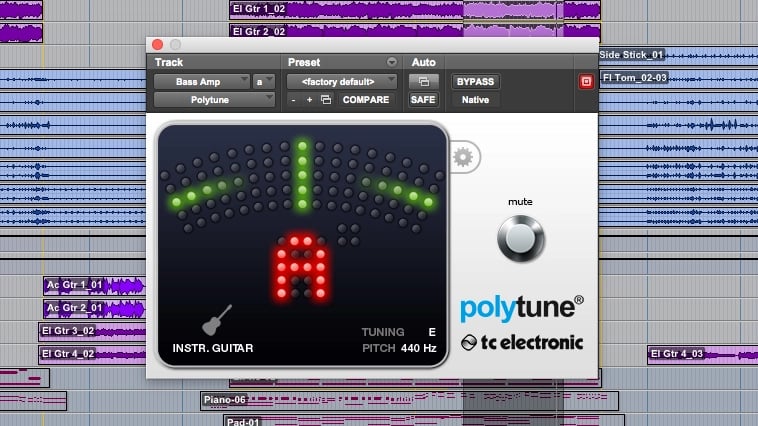This screenshot has height=426, width=758.
Task: Select the Piano-06 MIDI clip
Action: pos(409,400)
